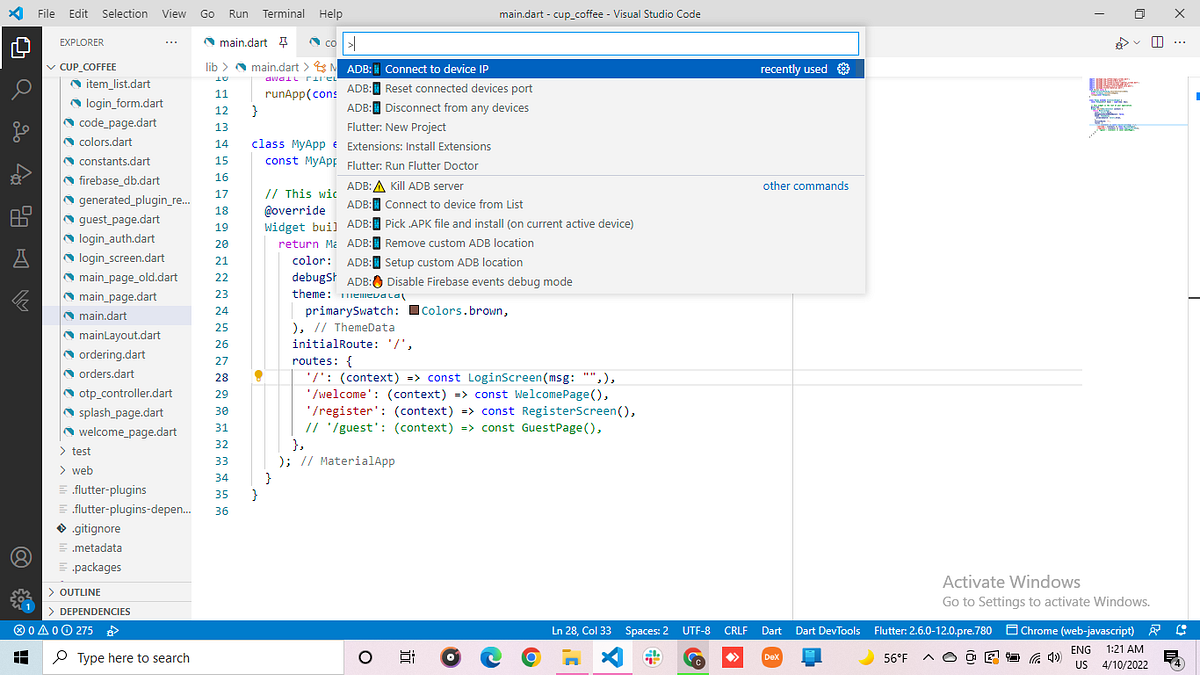
Task: Click the command palette input field
Action: click(600, 44)
